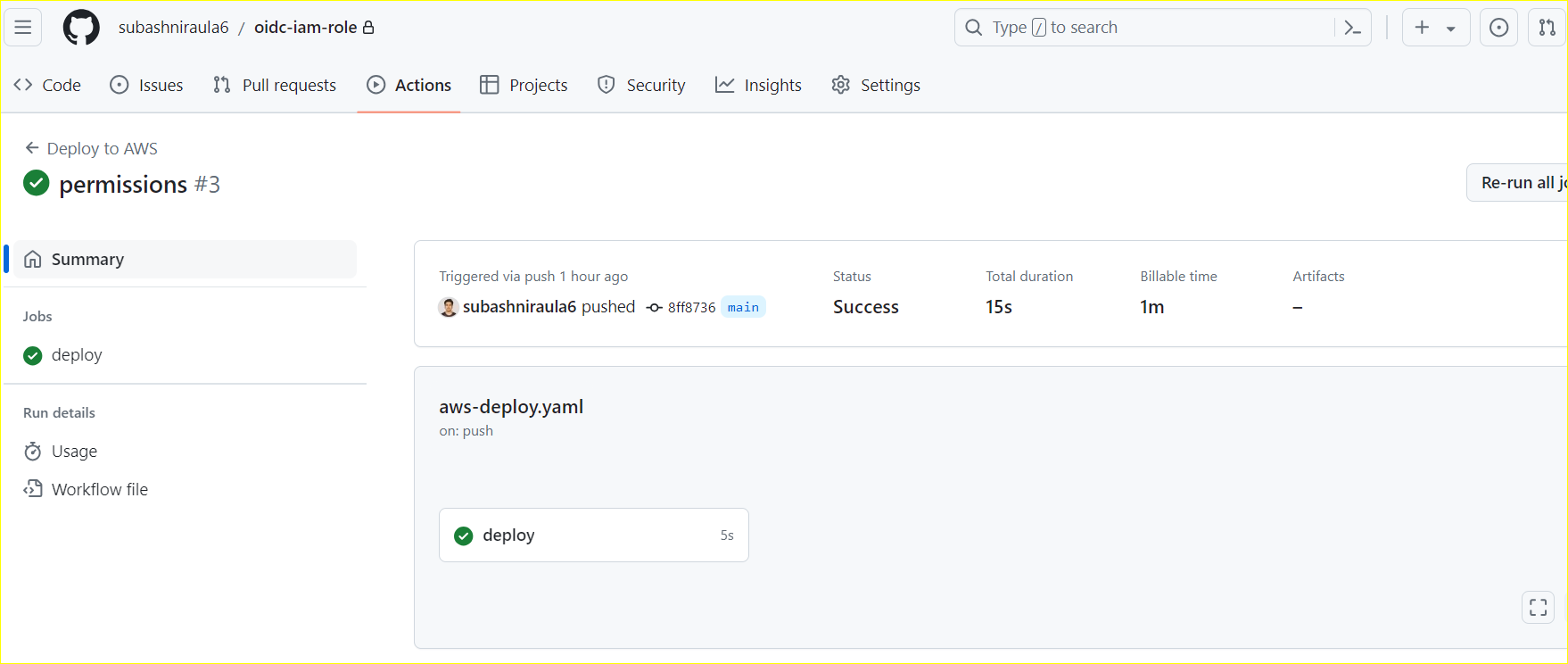Open the command palette icon

pos(1352,28)
